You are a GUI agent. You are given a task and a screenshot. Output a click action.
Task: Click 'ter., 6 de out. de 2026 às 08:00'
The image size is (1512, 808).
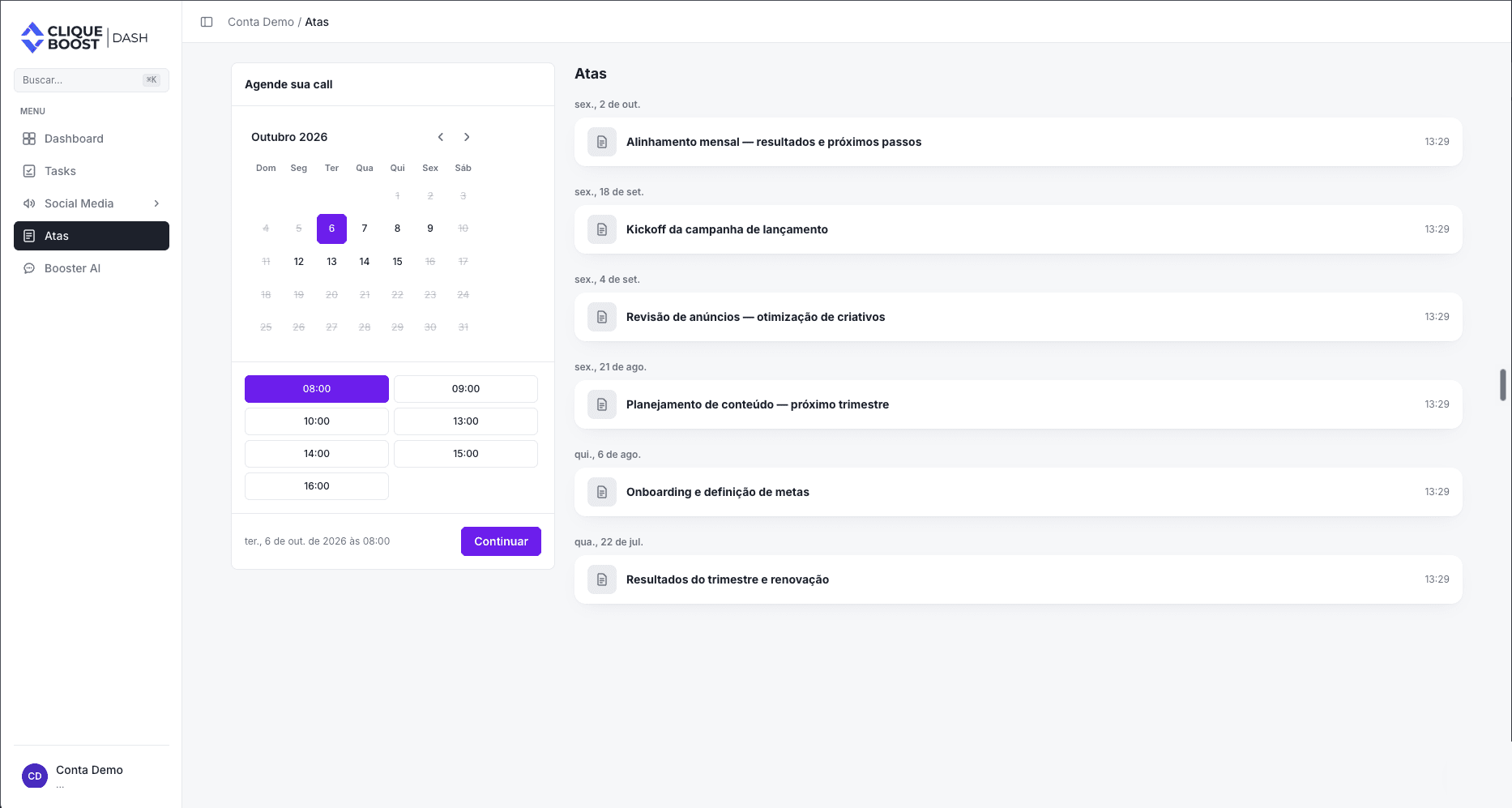(x=317, y=541)
